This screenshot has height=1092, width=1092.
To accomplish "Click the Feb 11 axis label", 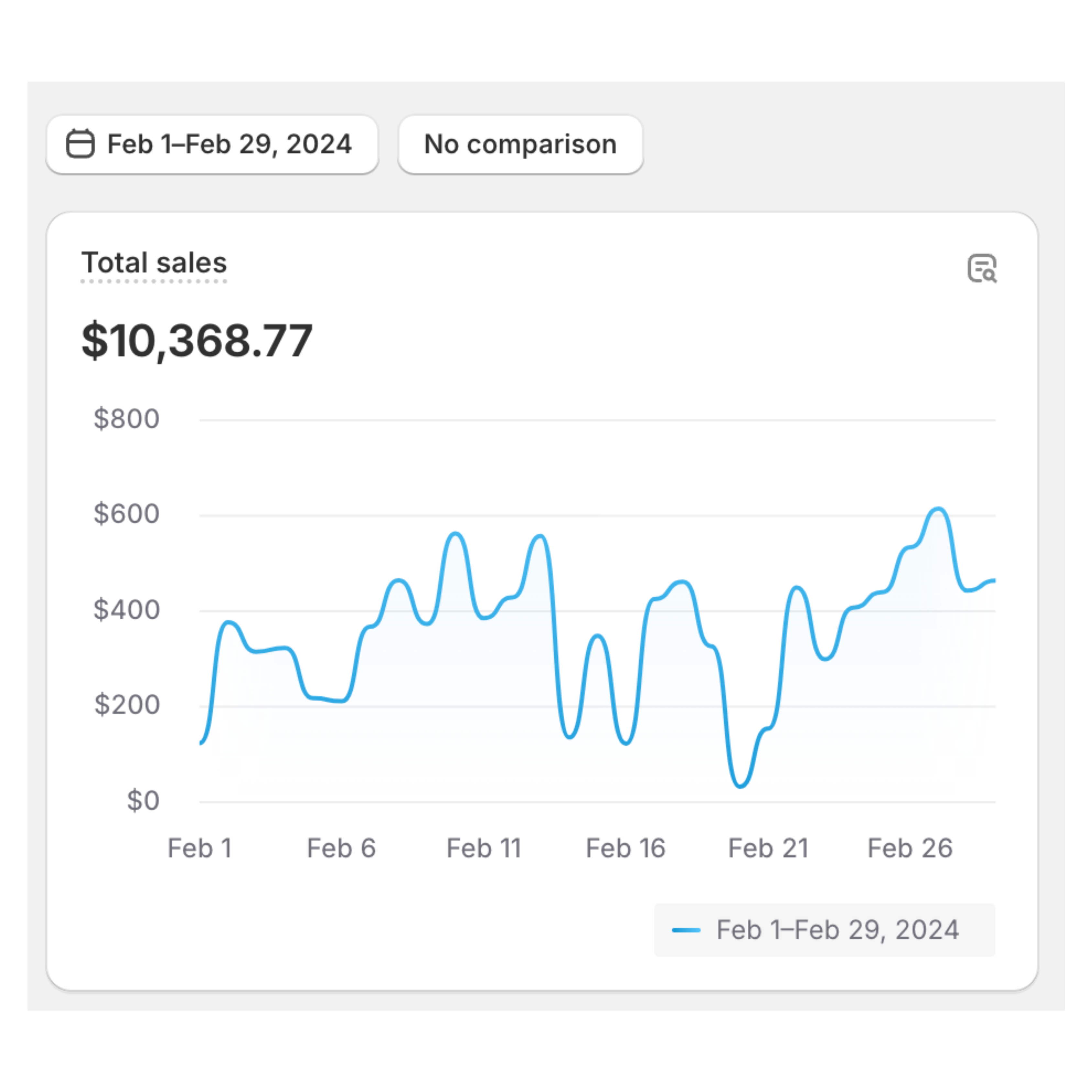I will tap(483, 848).
